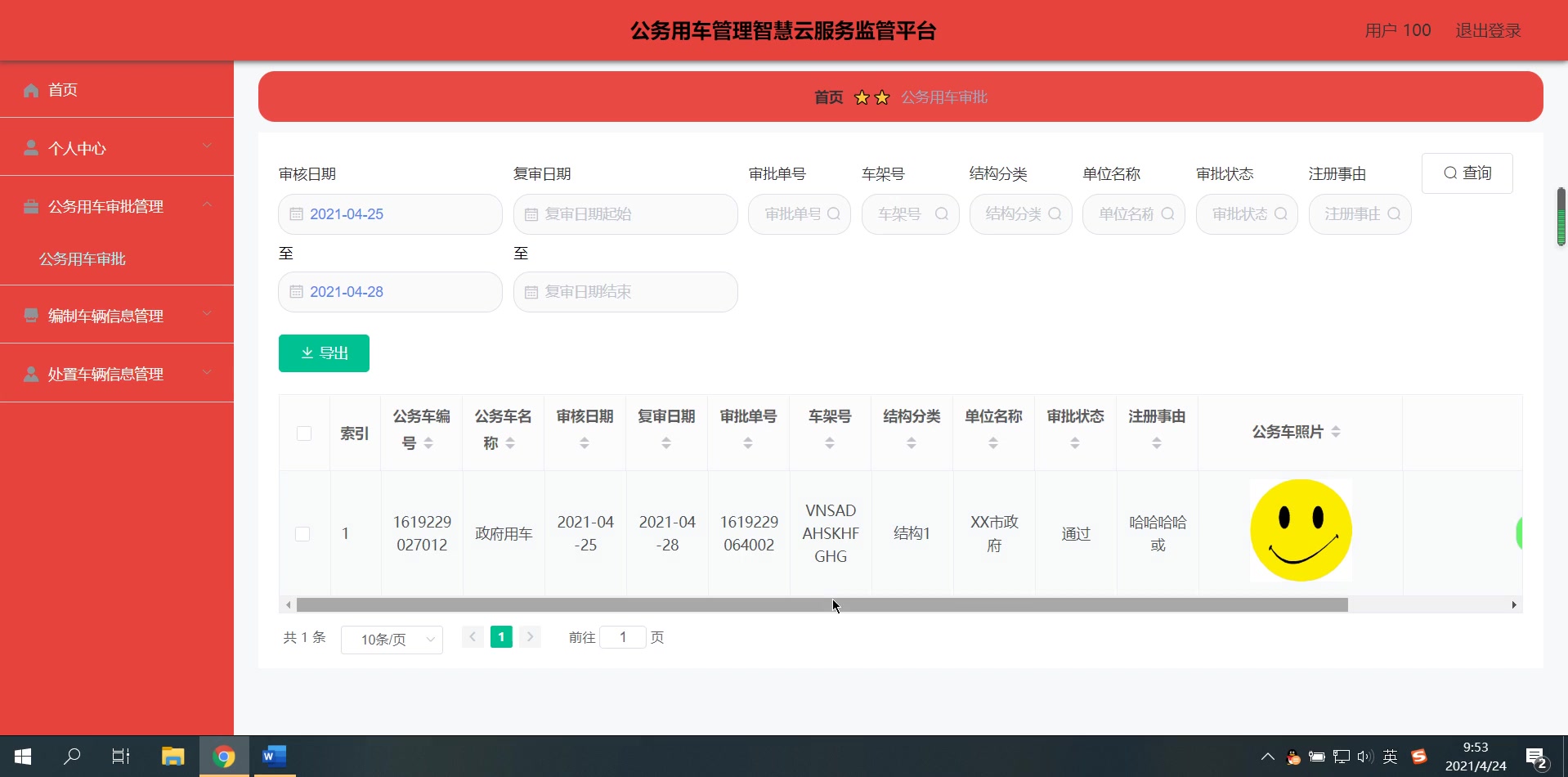
Task: Click the smiley face vehicle photo thumbnail
Action: point(1300,530)
